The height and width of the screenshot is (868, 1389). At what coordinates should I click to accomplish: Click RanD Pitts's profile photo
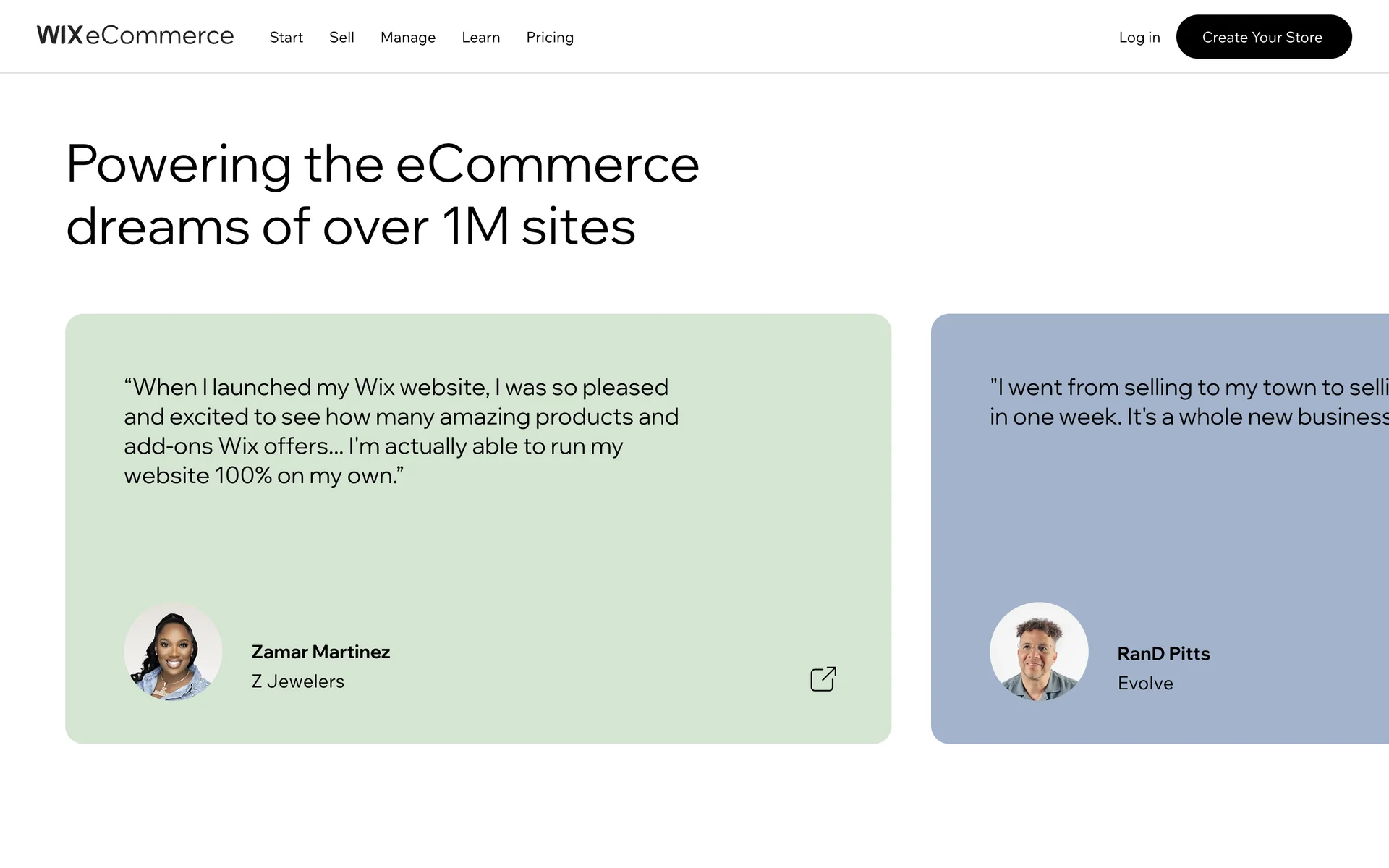click(1039, 652)
